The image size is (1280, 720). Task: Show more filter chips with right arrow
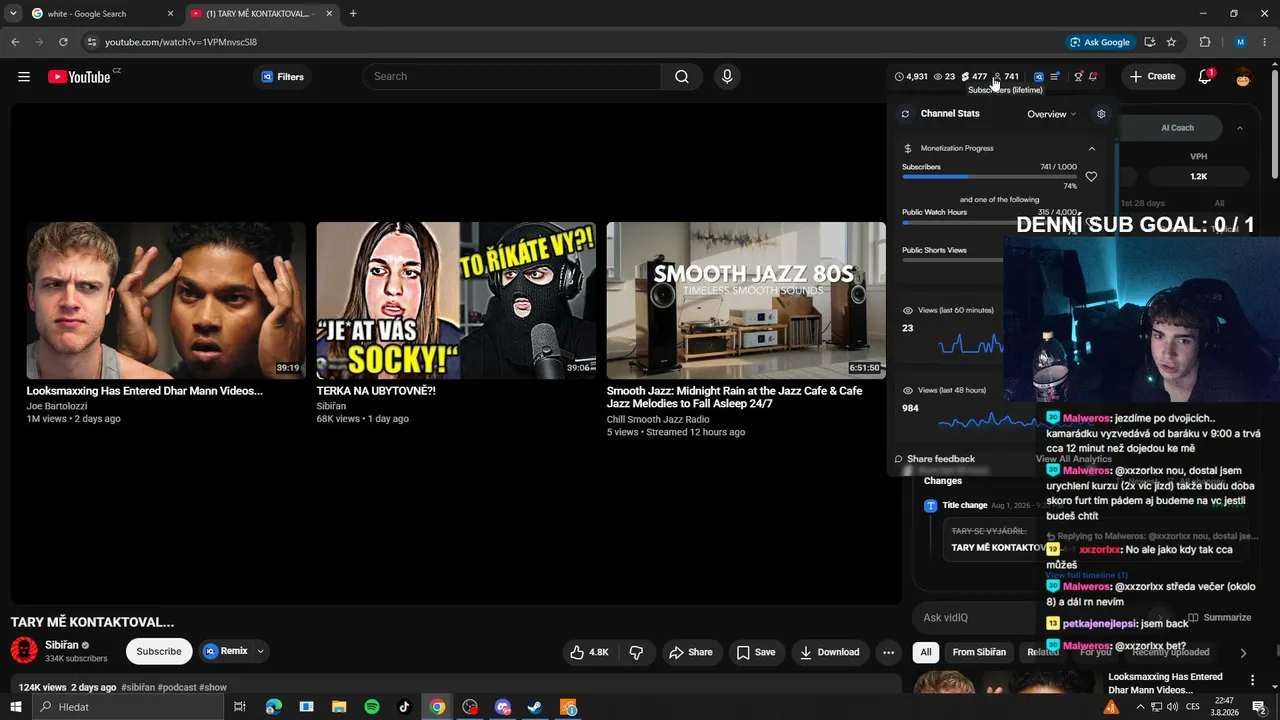click(x=1243, y=652)
